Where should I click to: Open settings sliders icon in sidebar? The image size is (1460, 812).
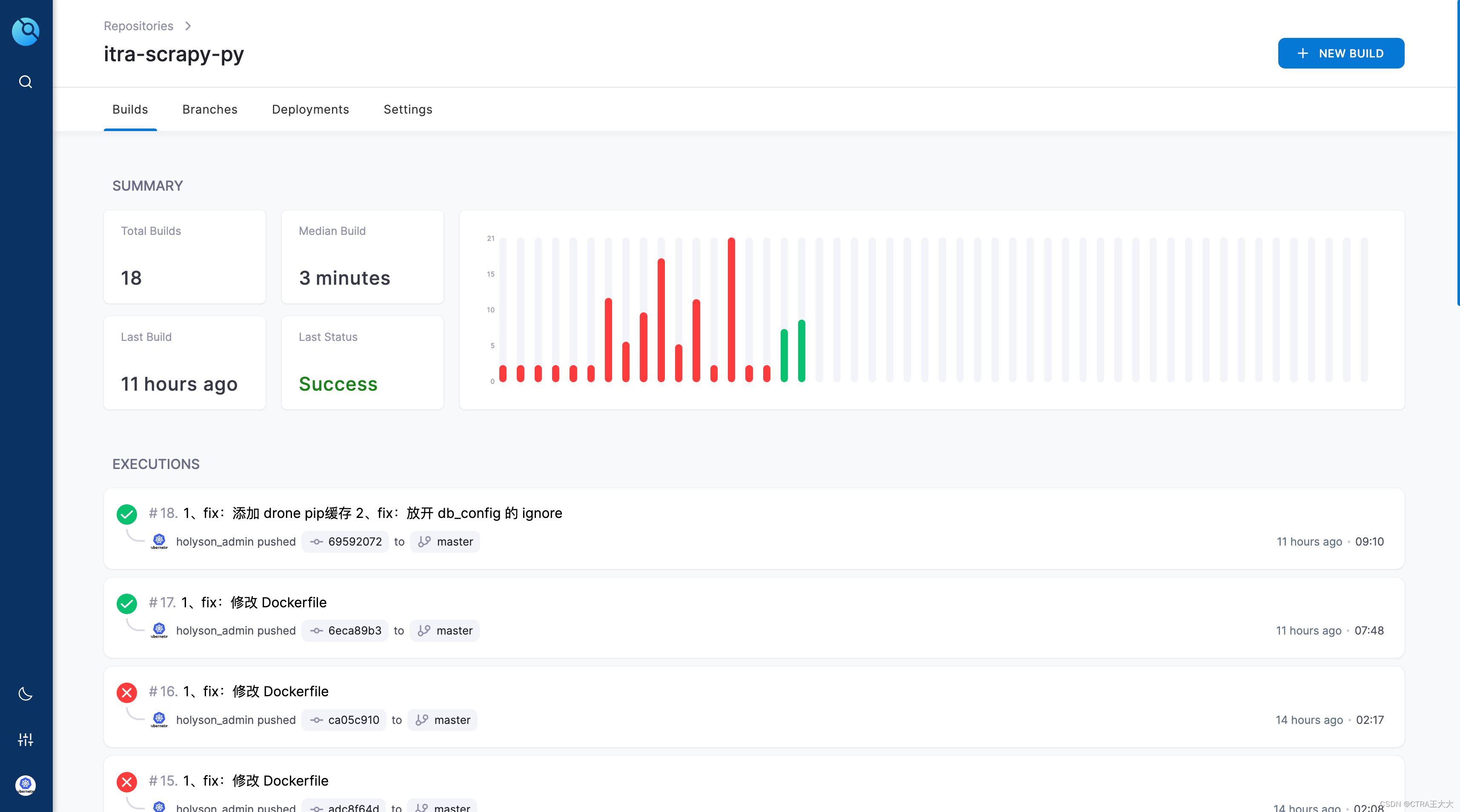[x=26, y=740]
